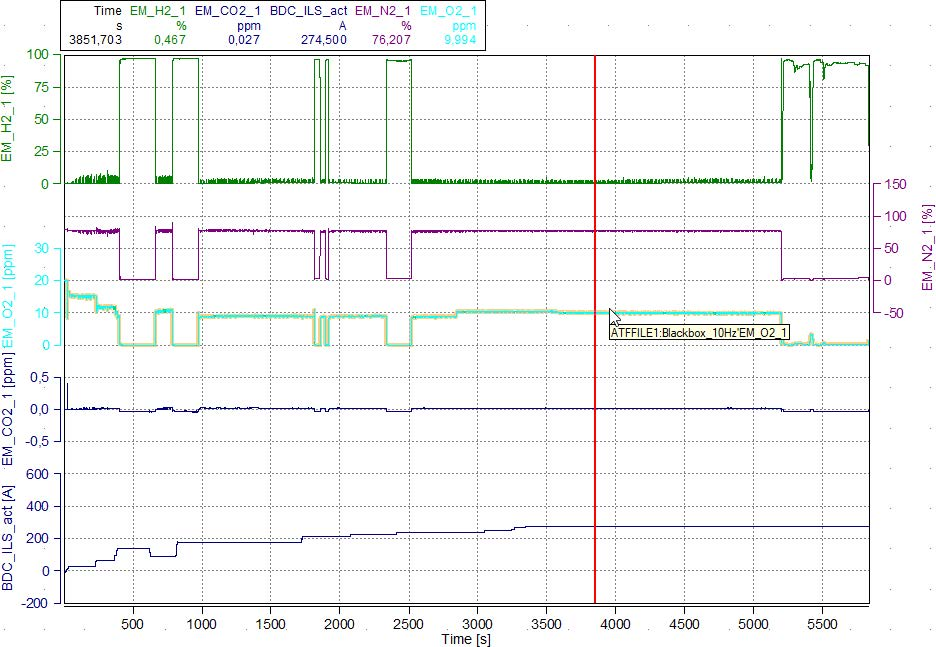Screen dimensions: 936x647
Task: Select BDC_ILS_act in the legend header
Action: tap(309, 10)
